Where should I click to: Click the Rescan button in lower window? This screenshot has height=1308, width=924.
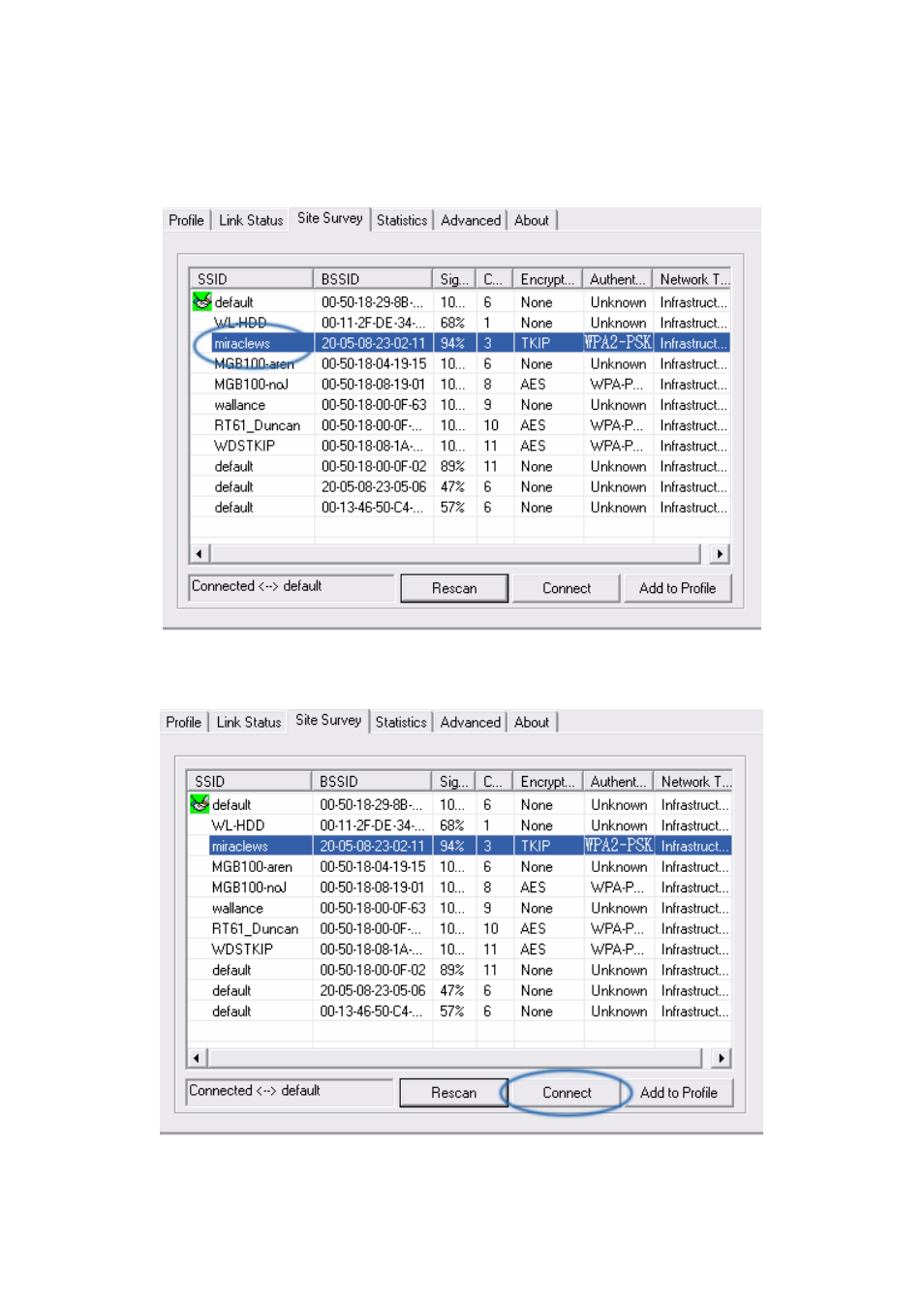453,1092
